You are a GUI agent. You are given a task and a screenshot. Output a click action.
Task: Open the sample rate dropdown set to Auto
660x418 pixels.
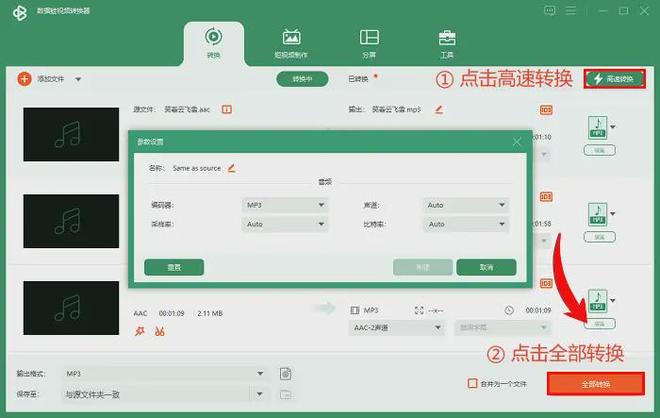285,224
